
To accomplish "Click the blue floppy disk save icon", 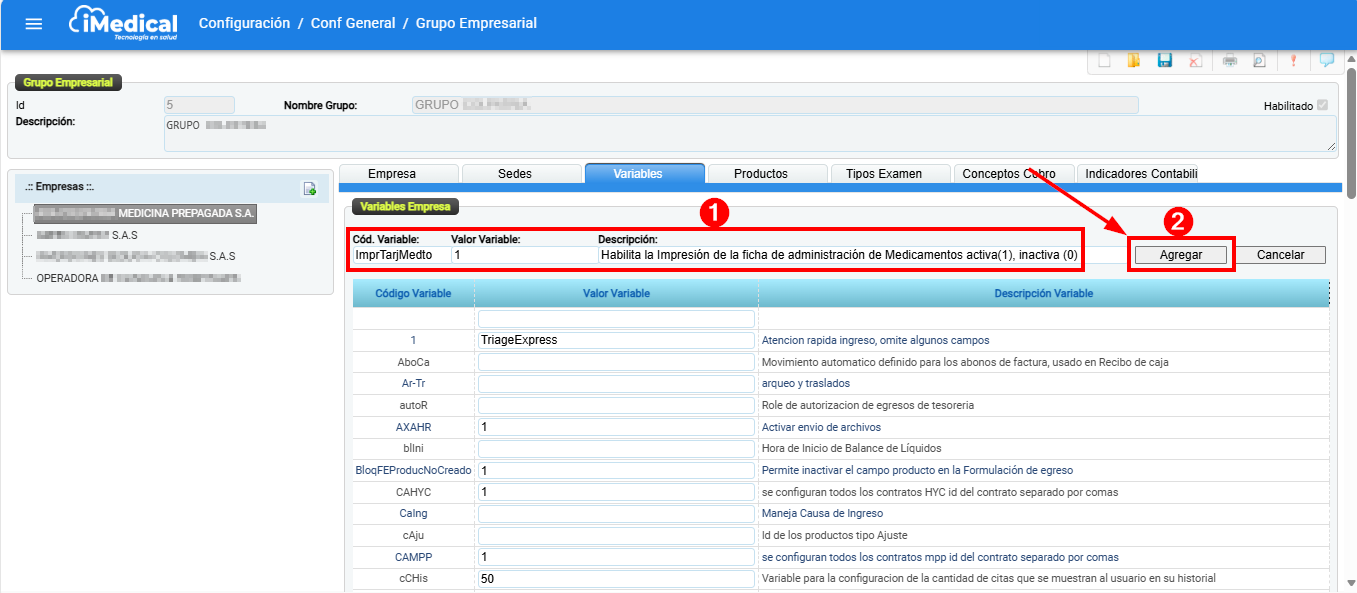I will click(1164, 60).
